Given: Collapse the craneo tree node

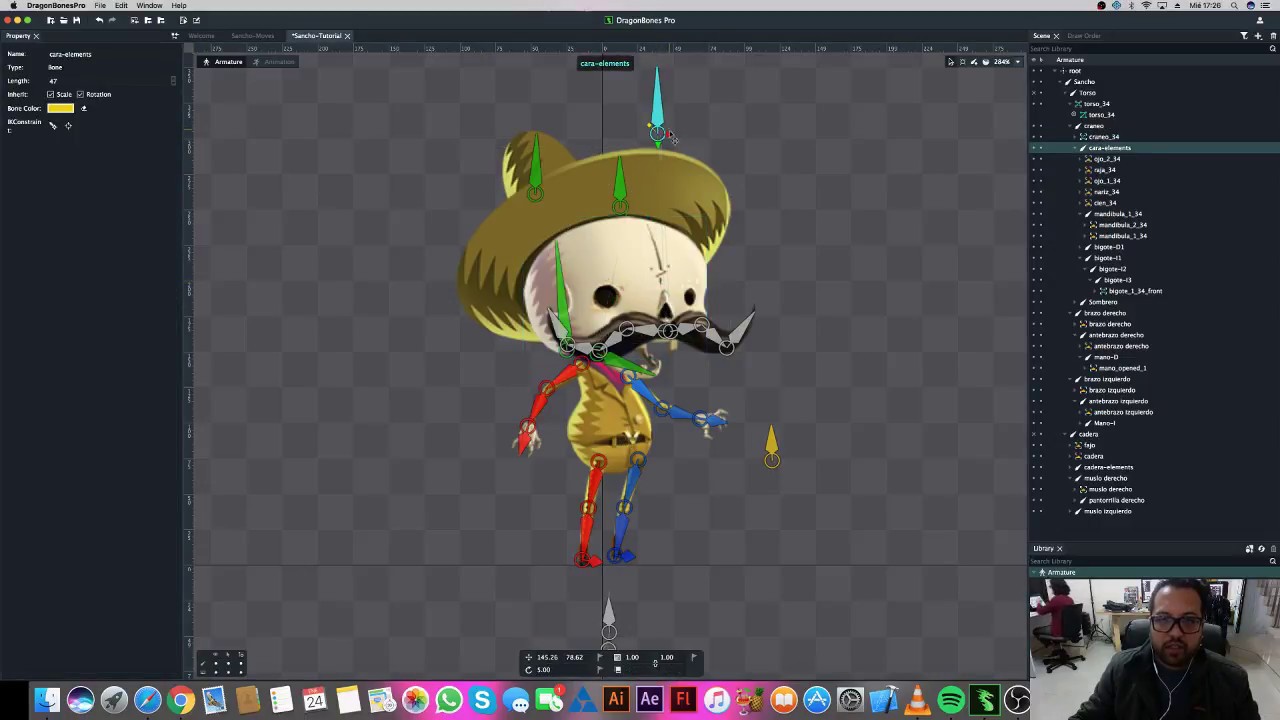Looking at the screenshot, I should pyautogui.click(x=1070, y=126).
